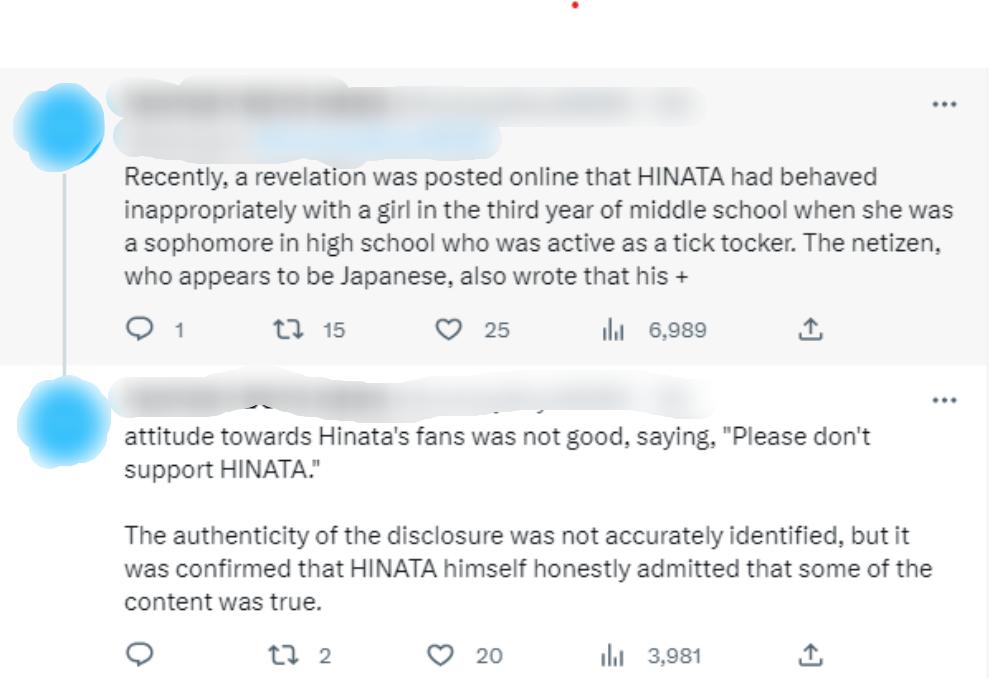Like the second tweet with 20 likes
The height and width of the screenshot is (678, 1000).
440,655
